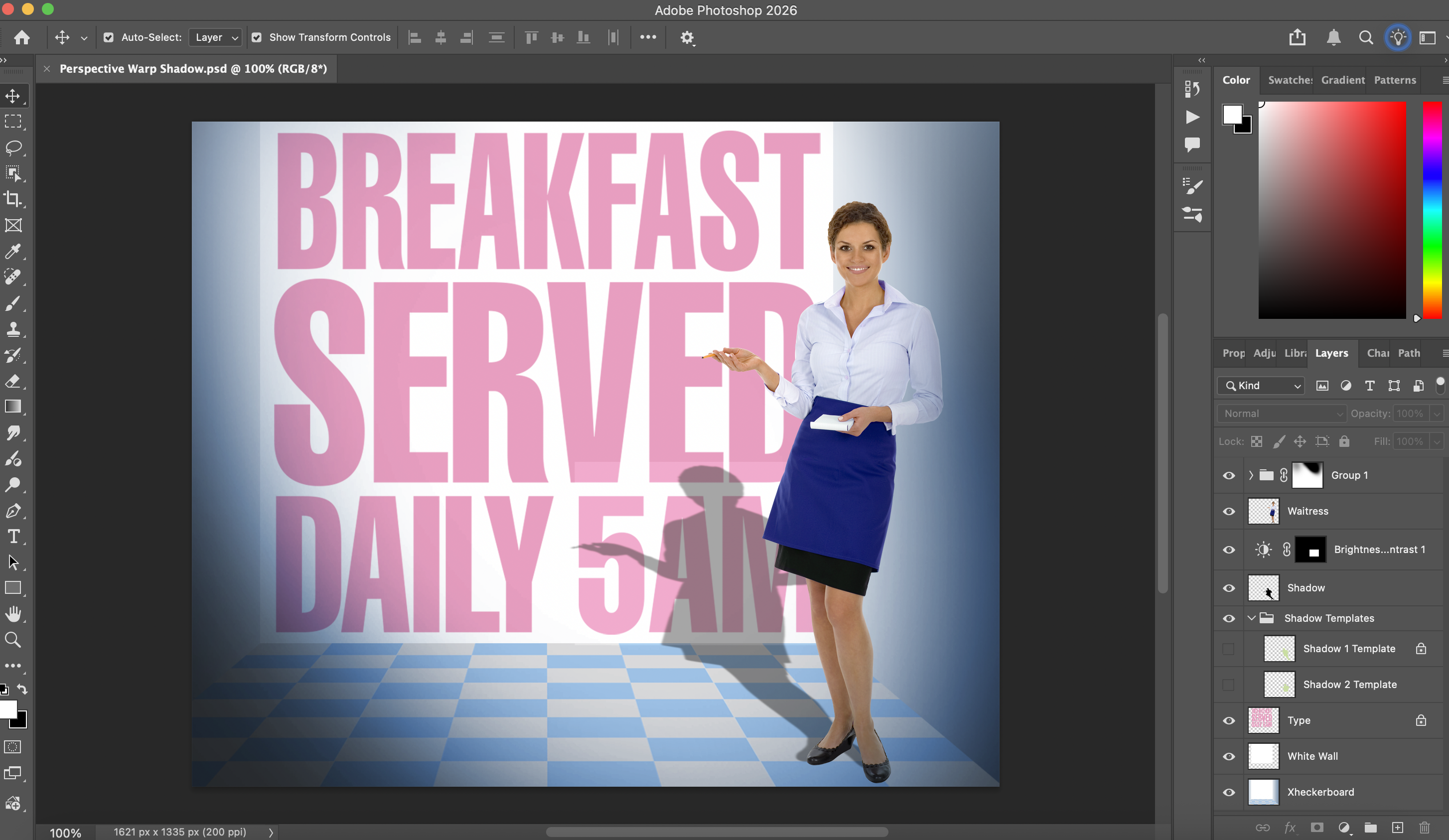The width and height of the screenshot is (1449, 840).
Task: Switch to the Paths tab
Action: [x=1409, y=353]
